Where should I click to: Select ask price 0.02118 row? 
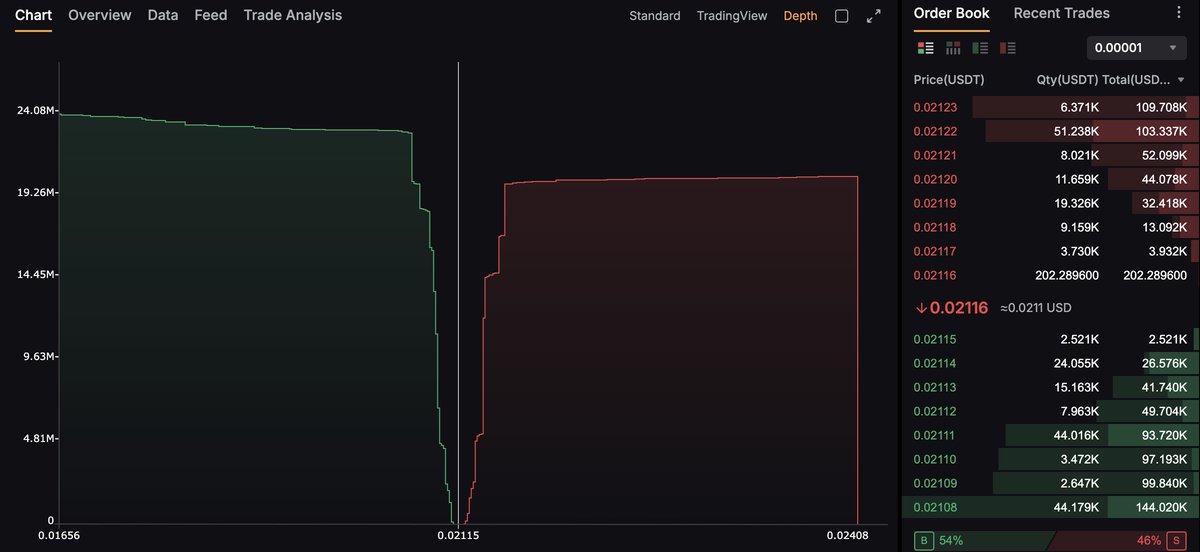[x=1051, y=227]
